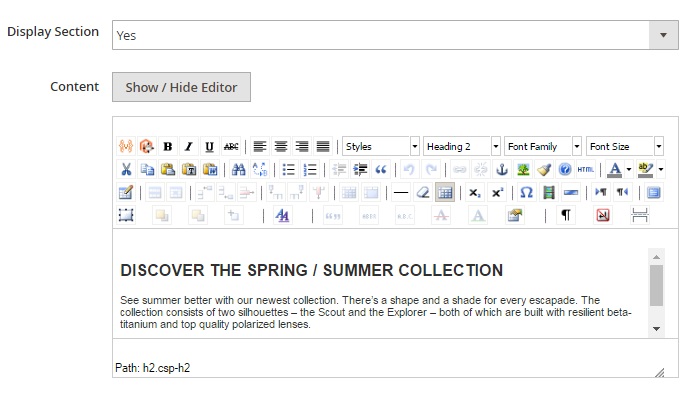
Task: Cut selection with the scissors icon
Action: [x=126, y=169]
